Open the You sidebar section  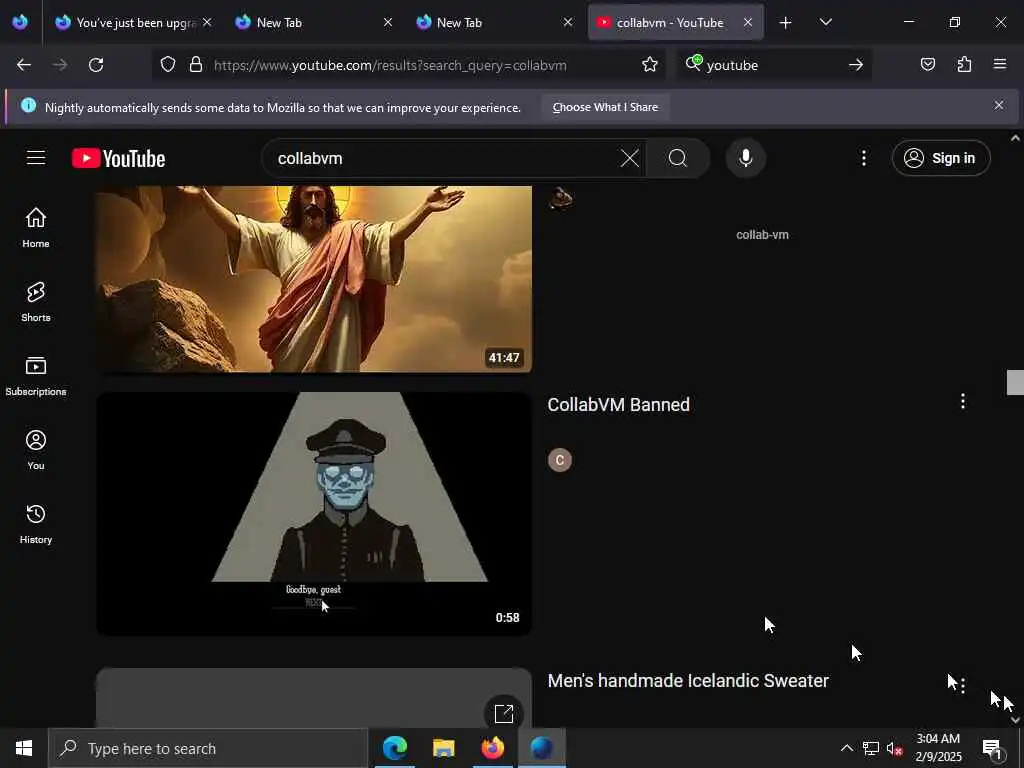point(36,449)
